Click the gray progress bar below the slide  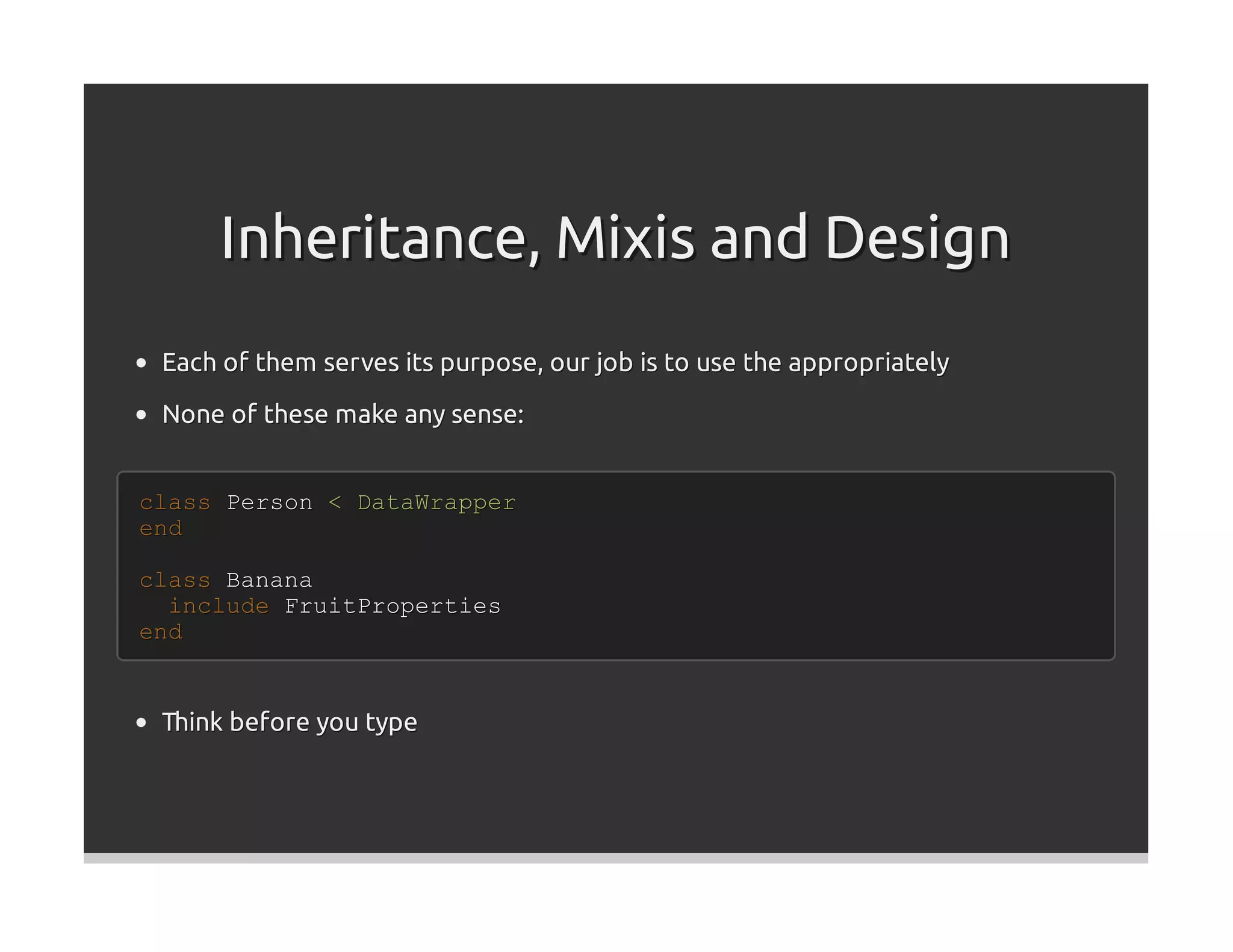coord(615,858)
